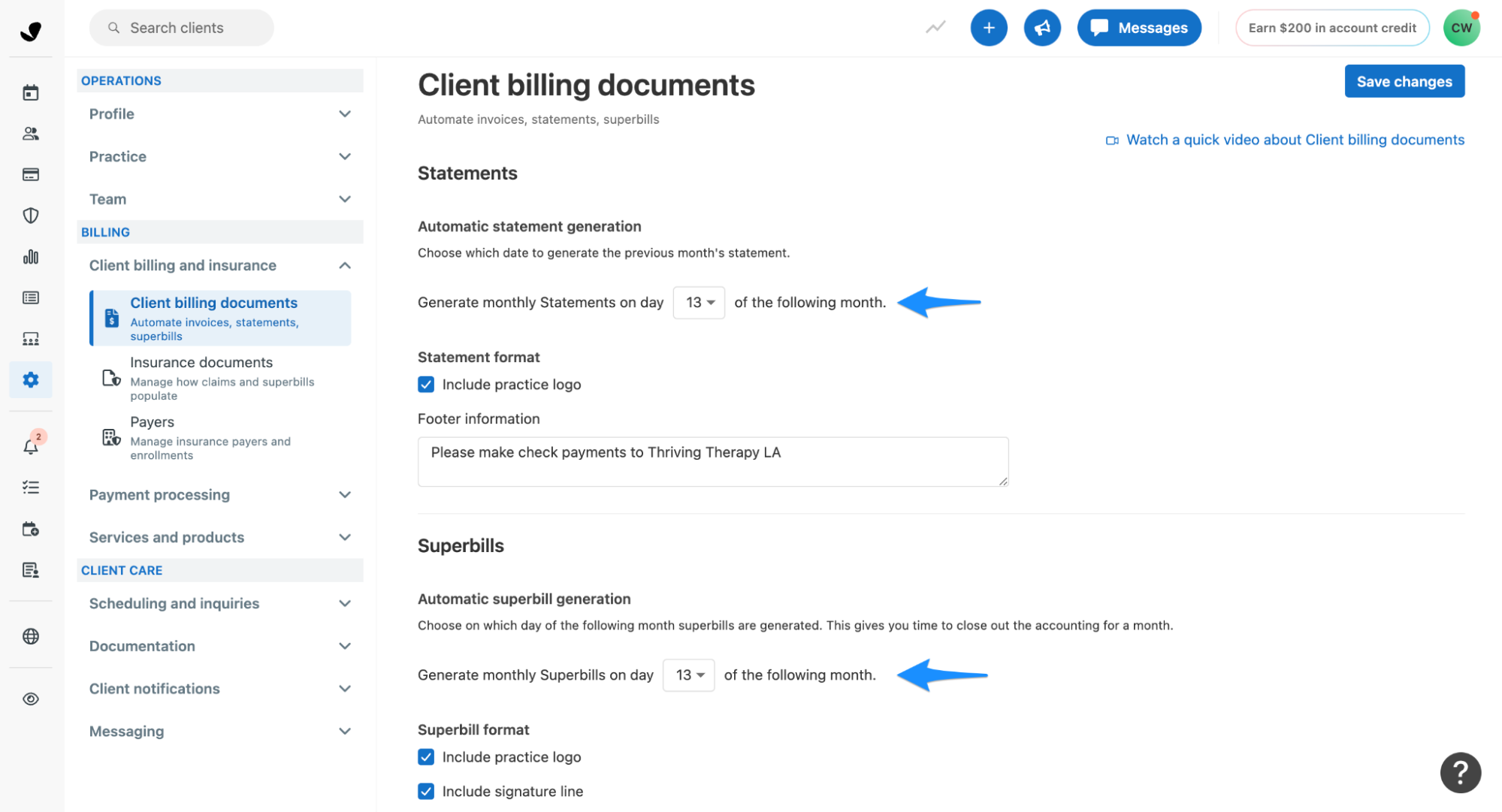Expand the Services and products section
This screenshot has width=1502, height=812.
coord(219,537)
